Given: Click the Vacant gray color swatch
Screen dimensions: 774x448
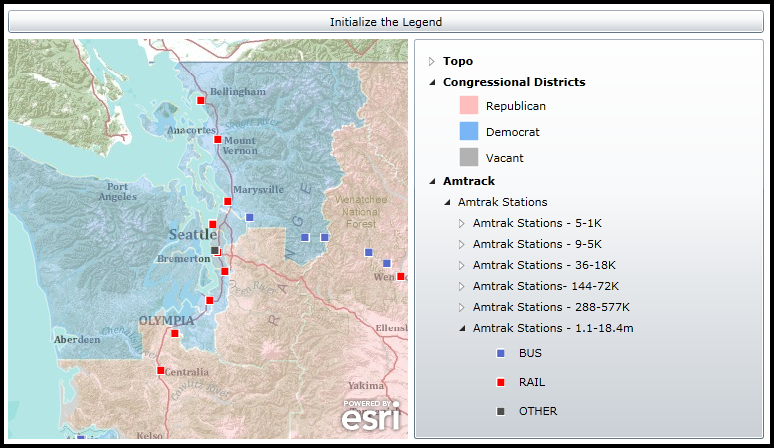Looking at the screenshot, I should pyautogui.click(x=469, y=157).
